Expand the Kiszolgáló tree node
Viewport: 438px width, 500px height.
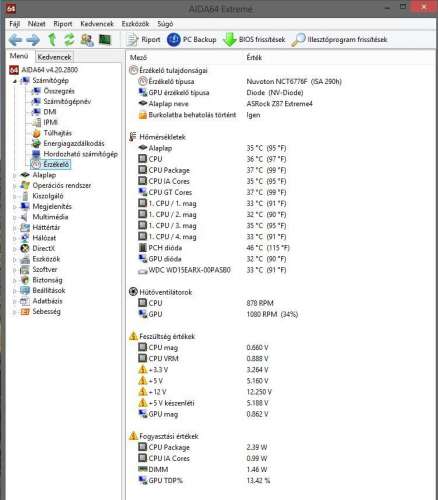(x=14, y=196)
